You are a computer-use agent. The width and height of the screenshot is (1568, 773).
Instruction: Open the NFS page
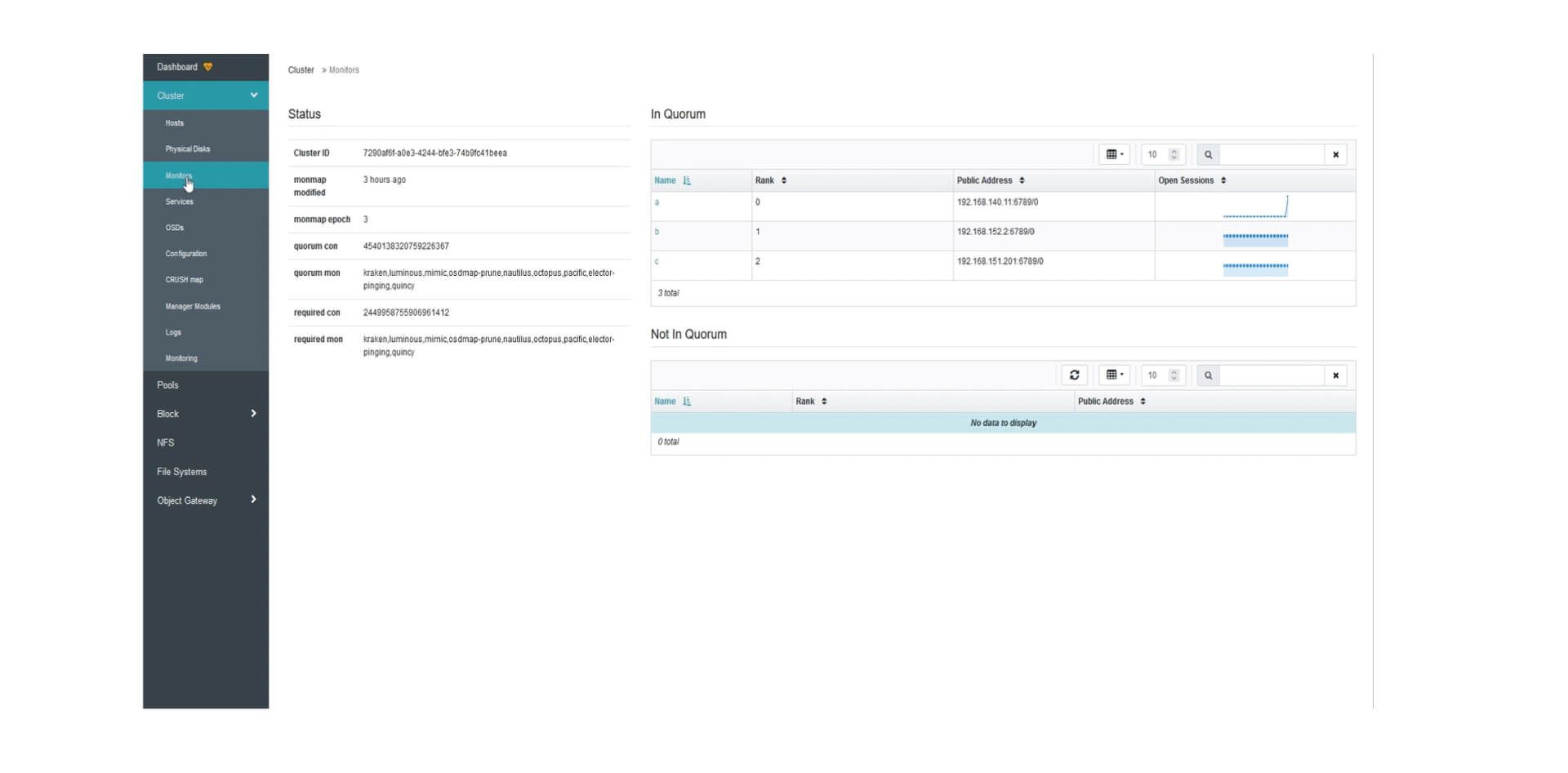[x=166, y=442]
